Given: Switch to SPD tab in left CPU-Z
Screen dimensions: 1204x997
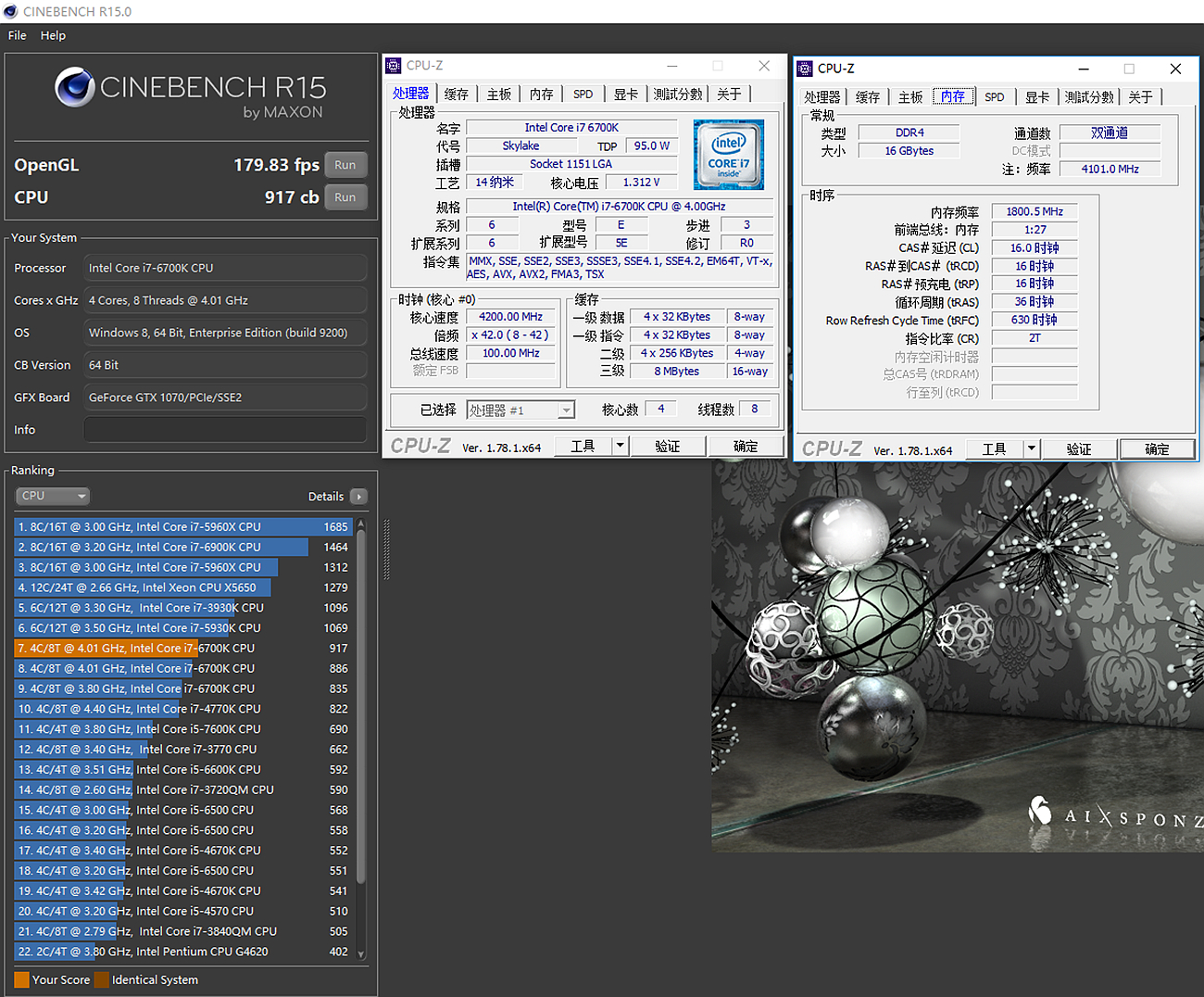Looking at the screenshot, I should [x=583, y=95].
